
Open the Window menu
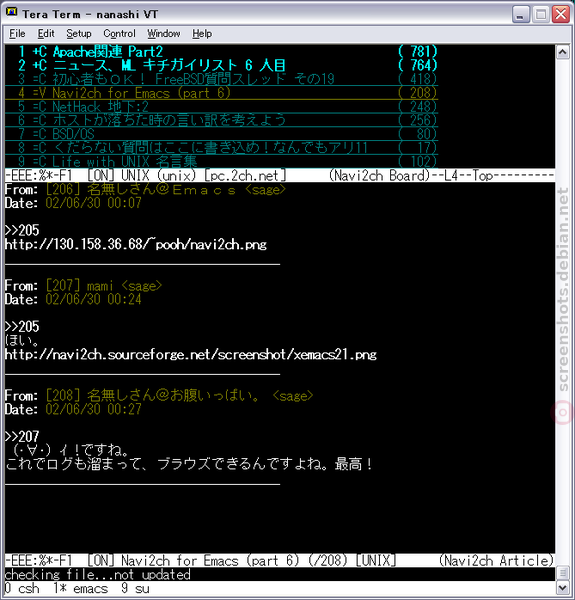164,34
